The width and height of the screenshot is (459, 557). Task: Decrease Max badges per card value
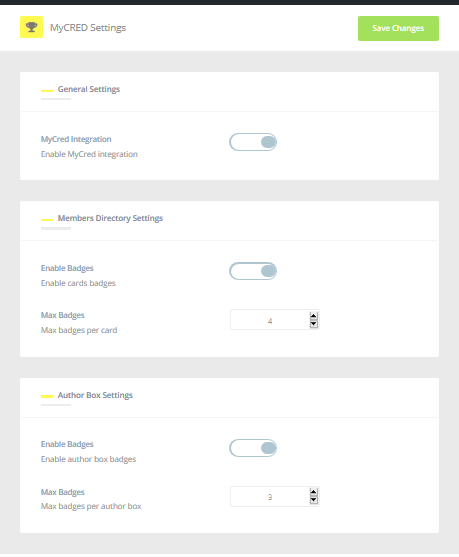tap(313, 324)
